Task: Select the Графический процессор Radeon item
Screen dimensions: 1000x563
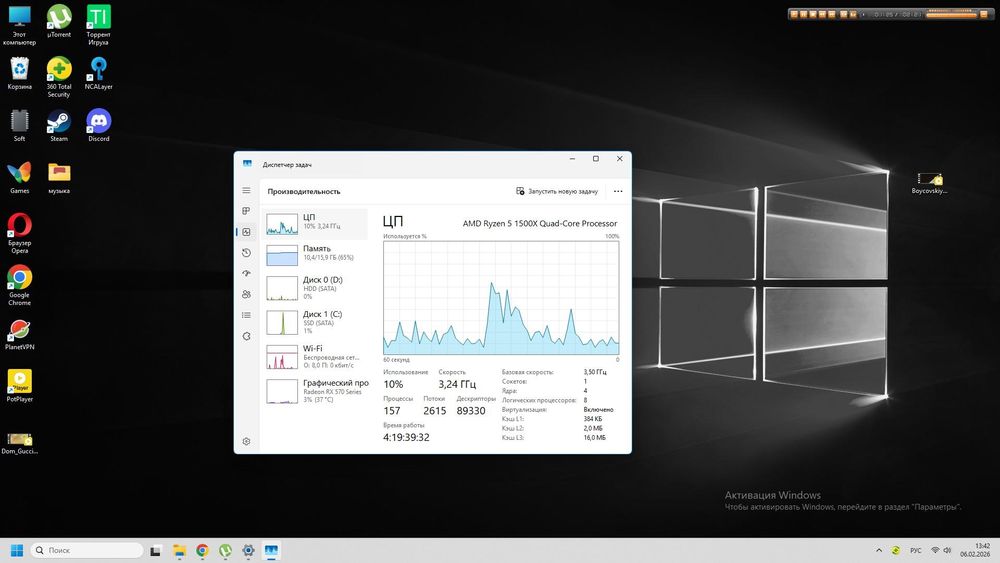Action: pos(315,391)
